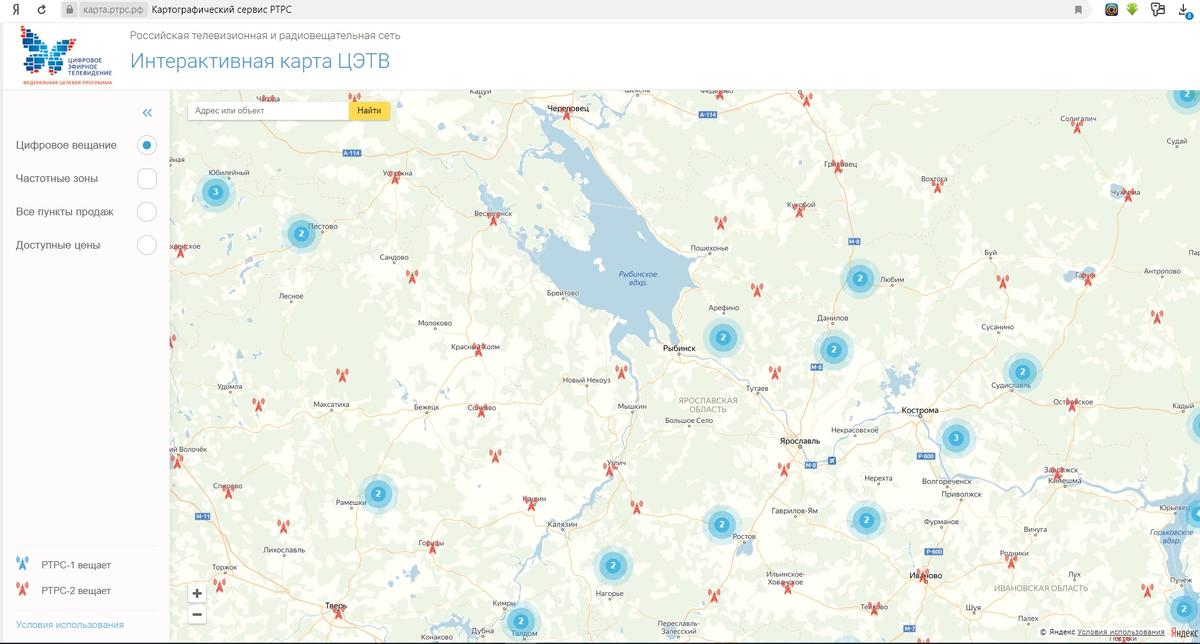The width and height of the screenshot is (1200, 644).
Task: Zoom out the map with minus button
Action: click(197, 614)
